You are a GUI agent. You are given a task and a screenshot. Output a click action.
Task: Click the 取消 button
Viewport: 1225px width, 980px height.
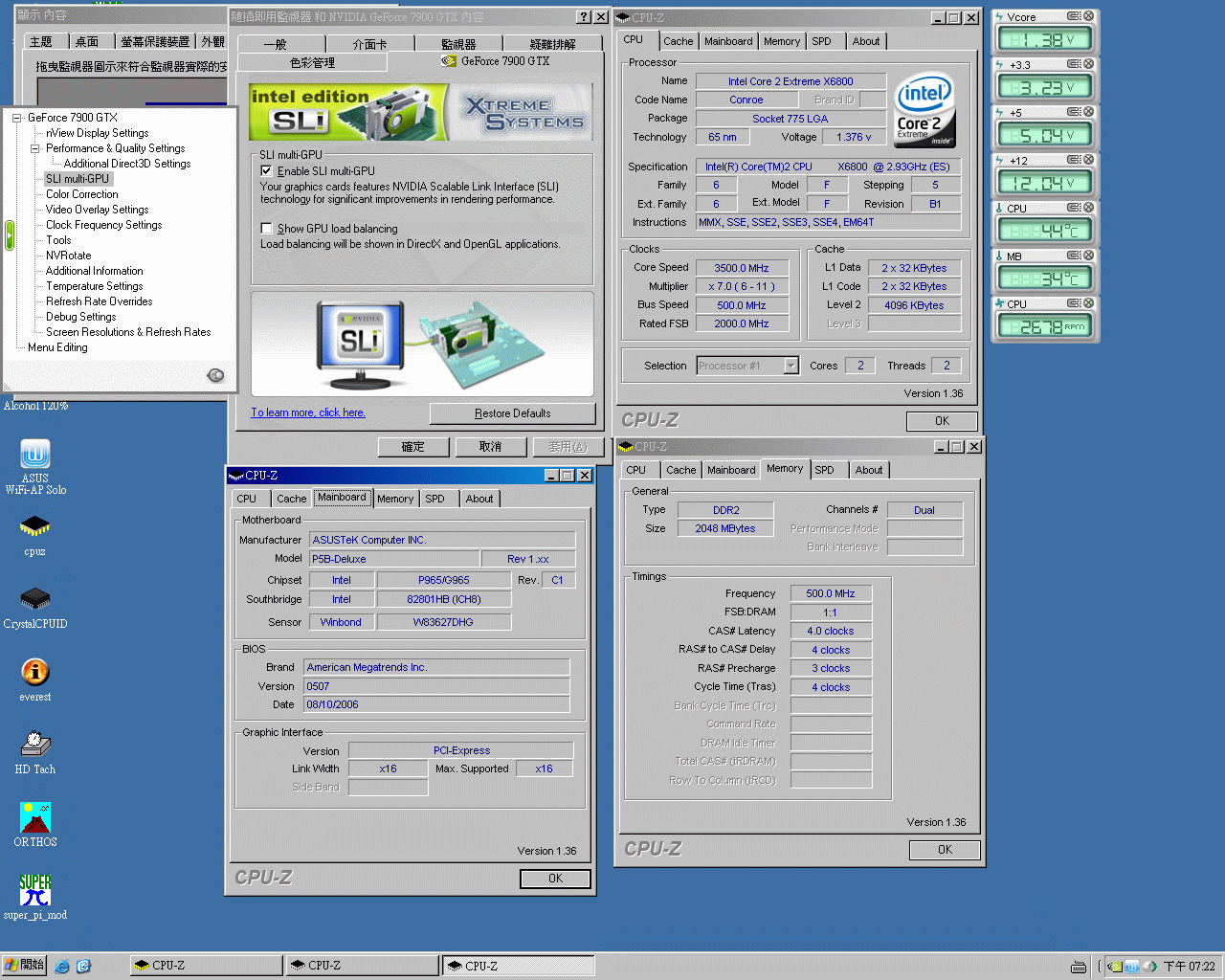(490, 447)
